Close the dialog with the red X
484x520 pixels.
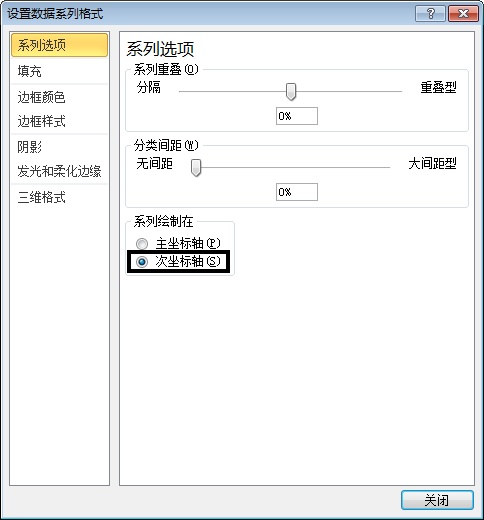point(463,14)
